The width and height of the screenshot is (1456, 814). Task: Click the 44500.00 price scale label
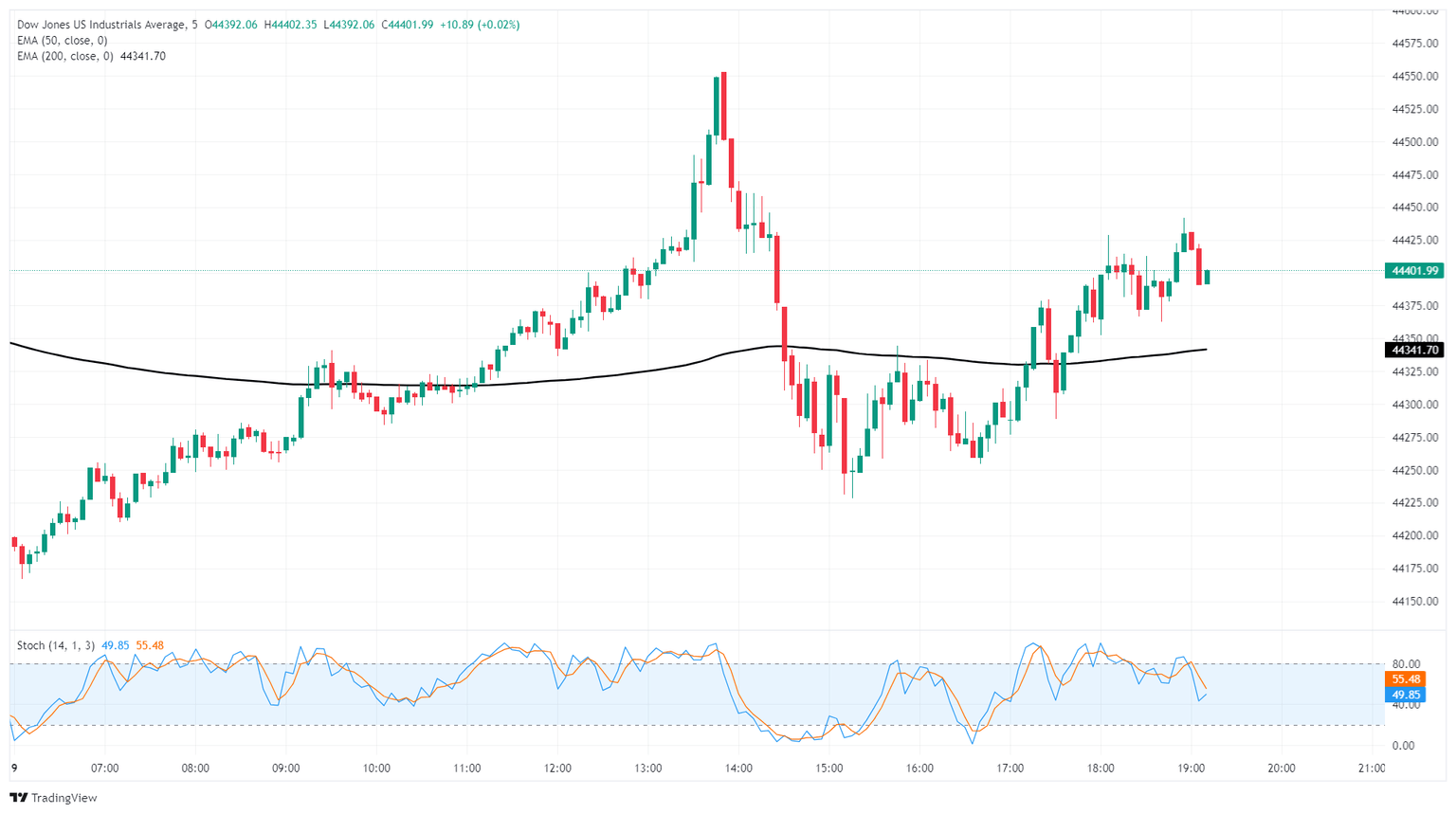pyautogui.click(x=1415, y=142)
